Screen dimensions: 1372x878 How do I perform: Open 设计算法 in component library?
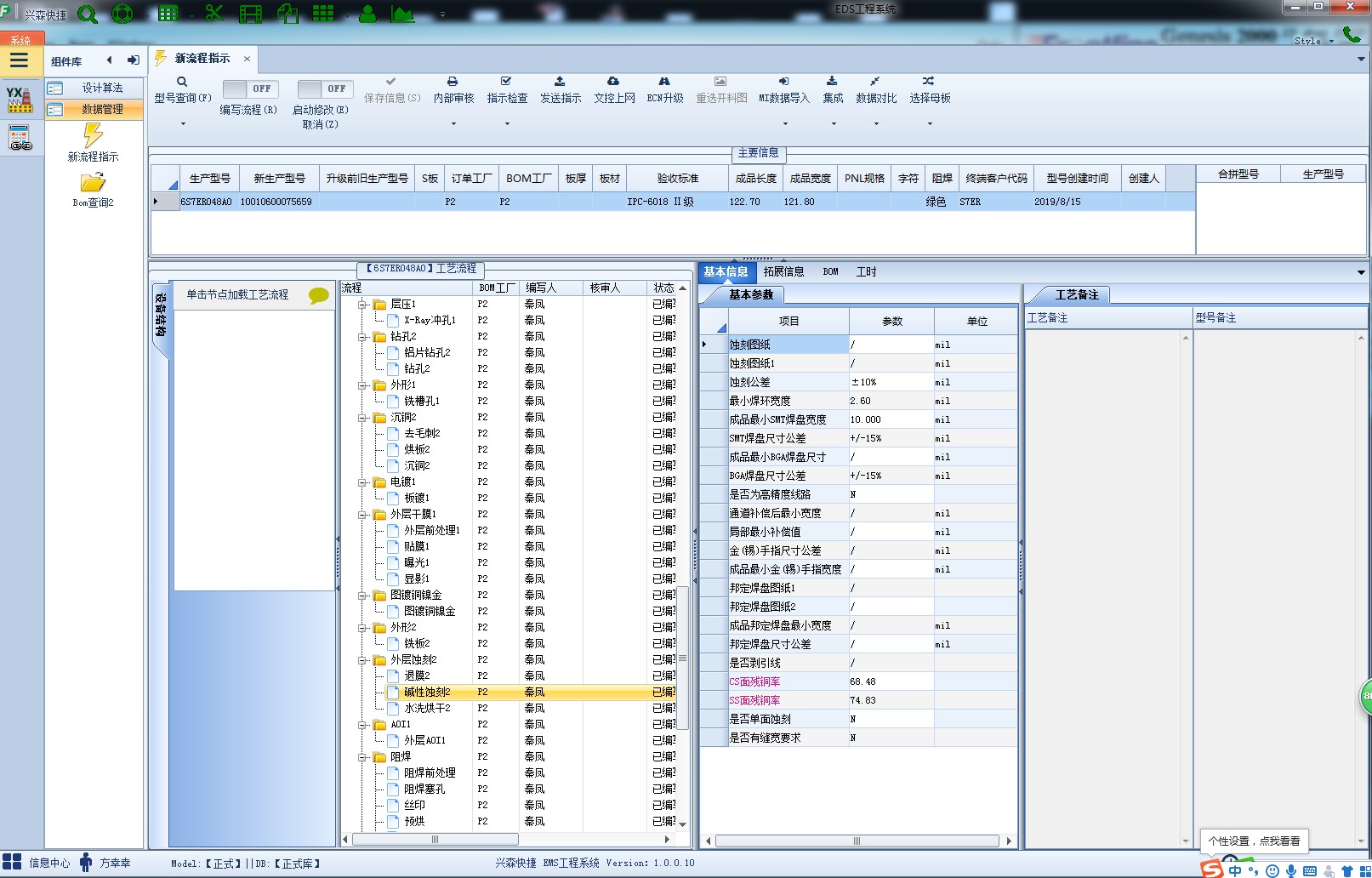point(94,88)
